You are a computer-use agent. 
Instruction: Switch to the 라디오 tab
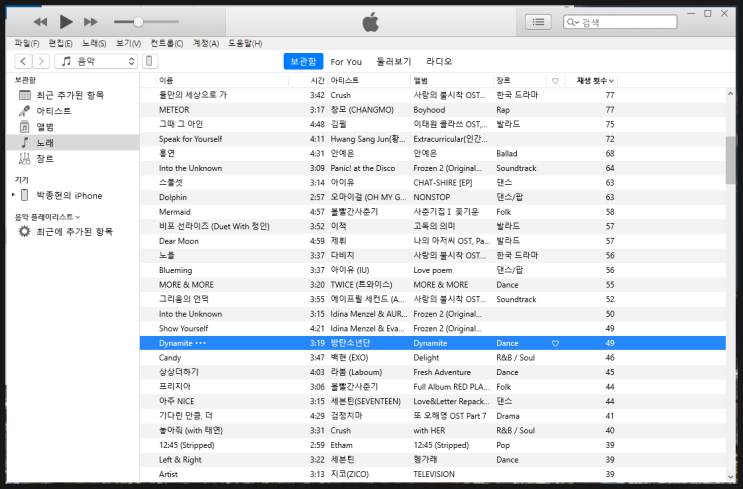(x=439, y=62)
